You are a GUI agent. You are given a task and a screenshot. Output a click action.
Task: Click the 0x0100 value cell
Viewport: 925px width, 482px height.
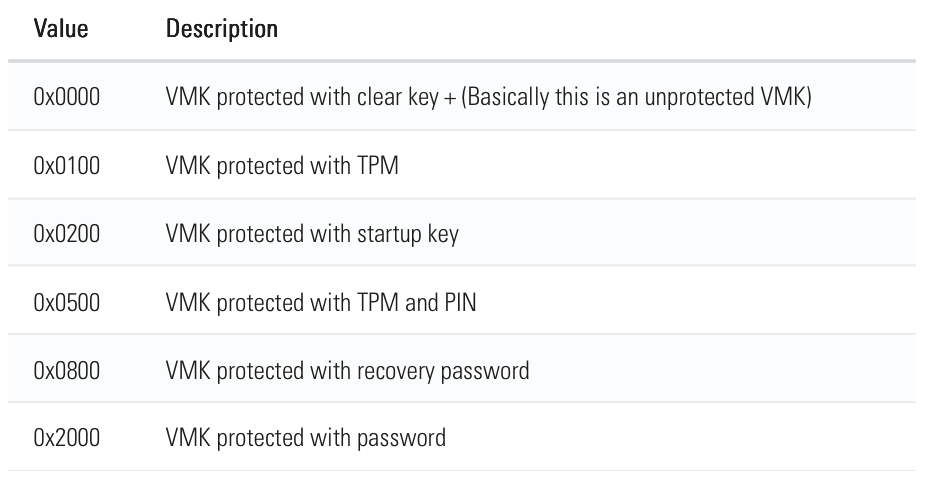pyautogui.click(x=67, y=165)
